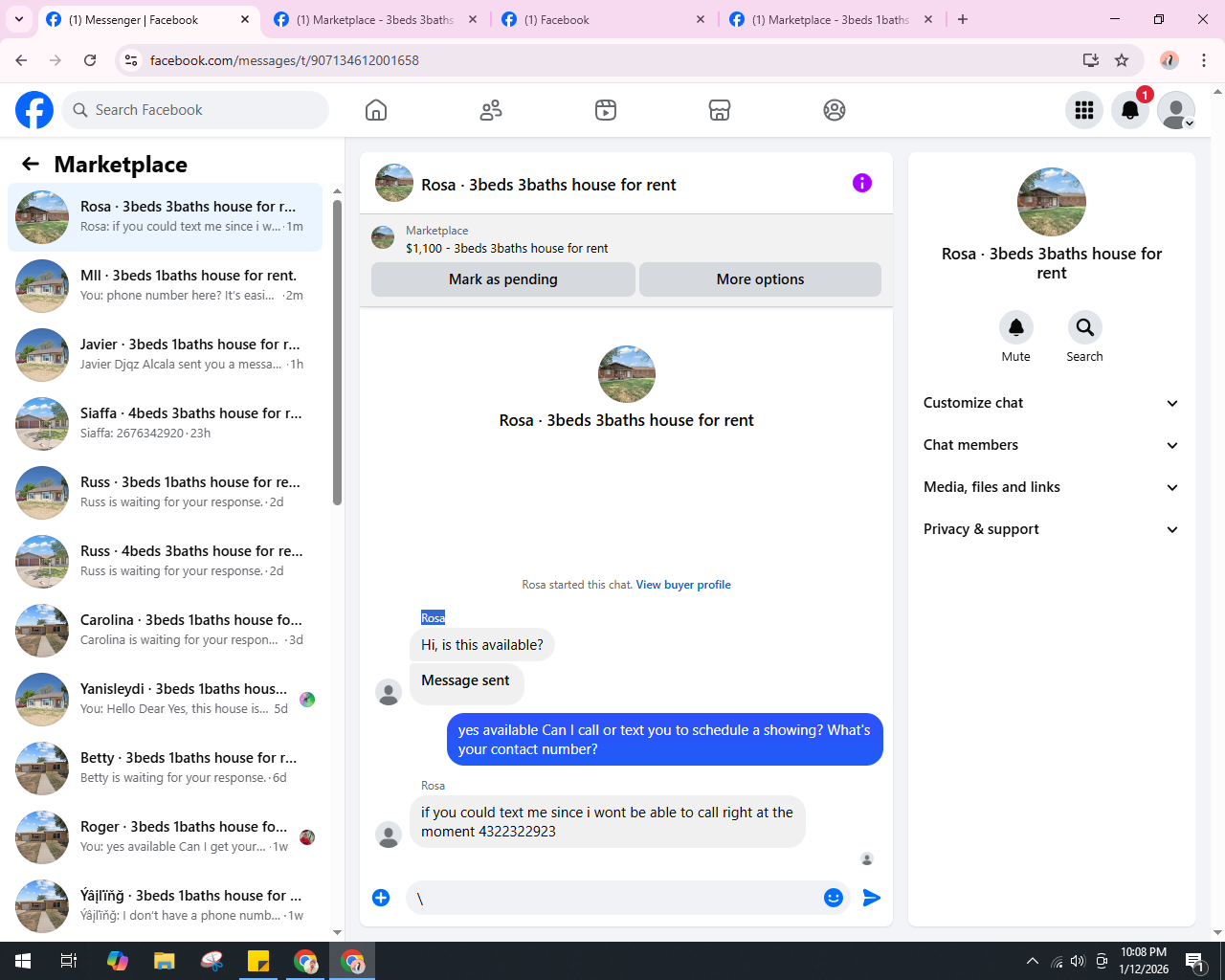Open the MII 3beds 1baths conversation
The image size is (1225, 980).
tap(166, 286)
